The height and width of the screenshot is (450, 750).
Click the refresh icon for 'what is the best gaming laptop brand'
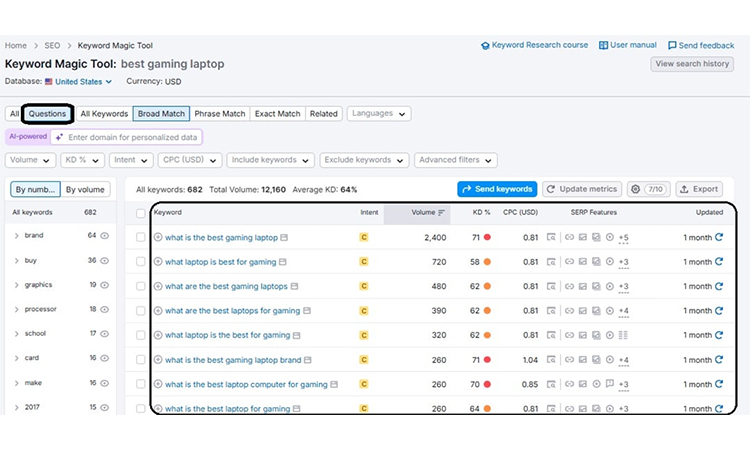(719, 360)
